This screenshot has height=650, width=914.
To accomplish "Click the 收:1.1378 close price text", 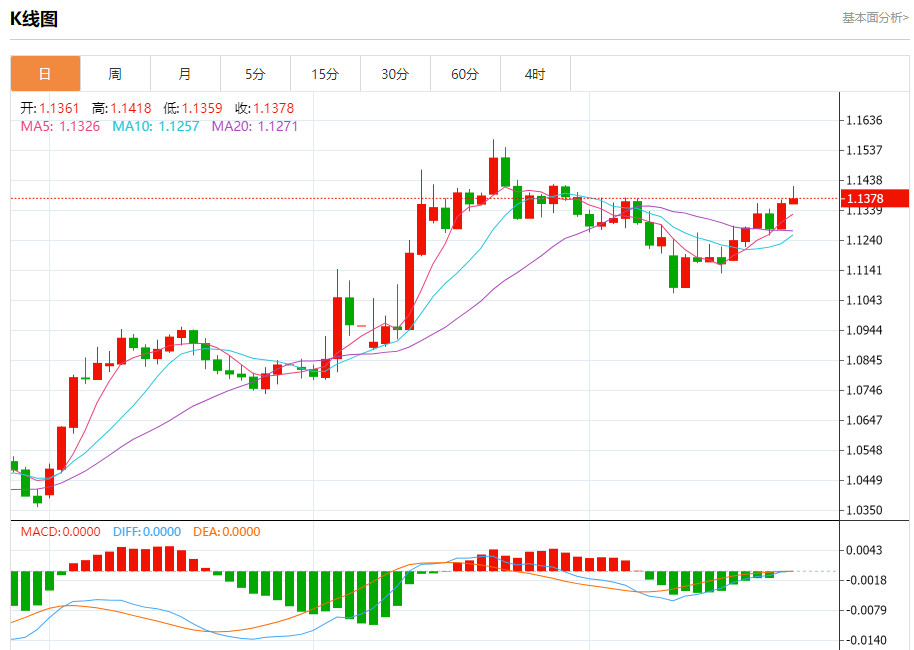I will tap(265, 108).
